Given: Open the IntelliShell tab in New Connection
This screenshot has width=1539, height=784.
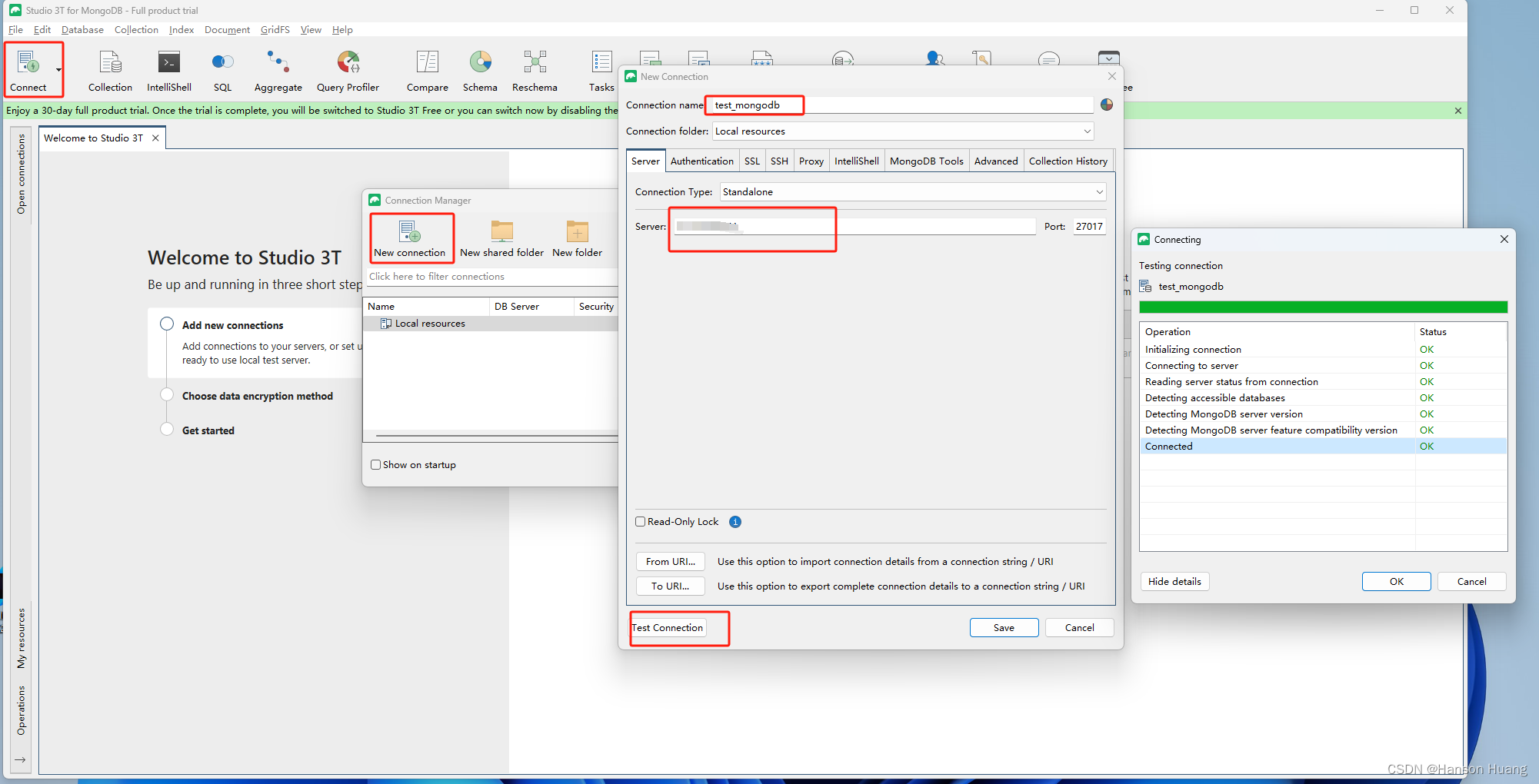Looking at the screenshot, I should point(856,161).
